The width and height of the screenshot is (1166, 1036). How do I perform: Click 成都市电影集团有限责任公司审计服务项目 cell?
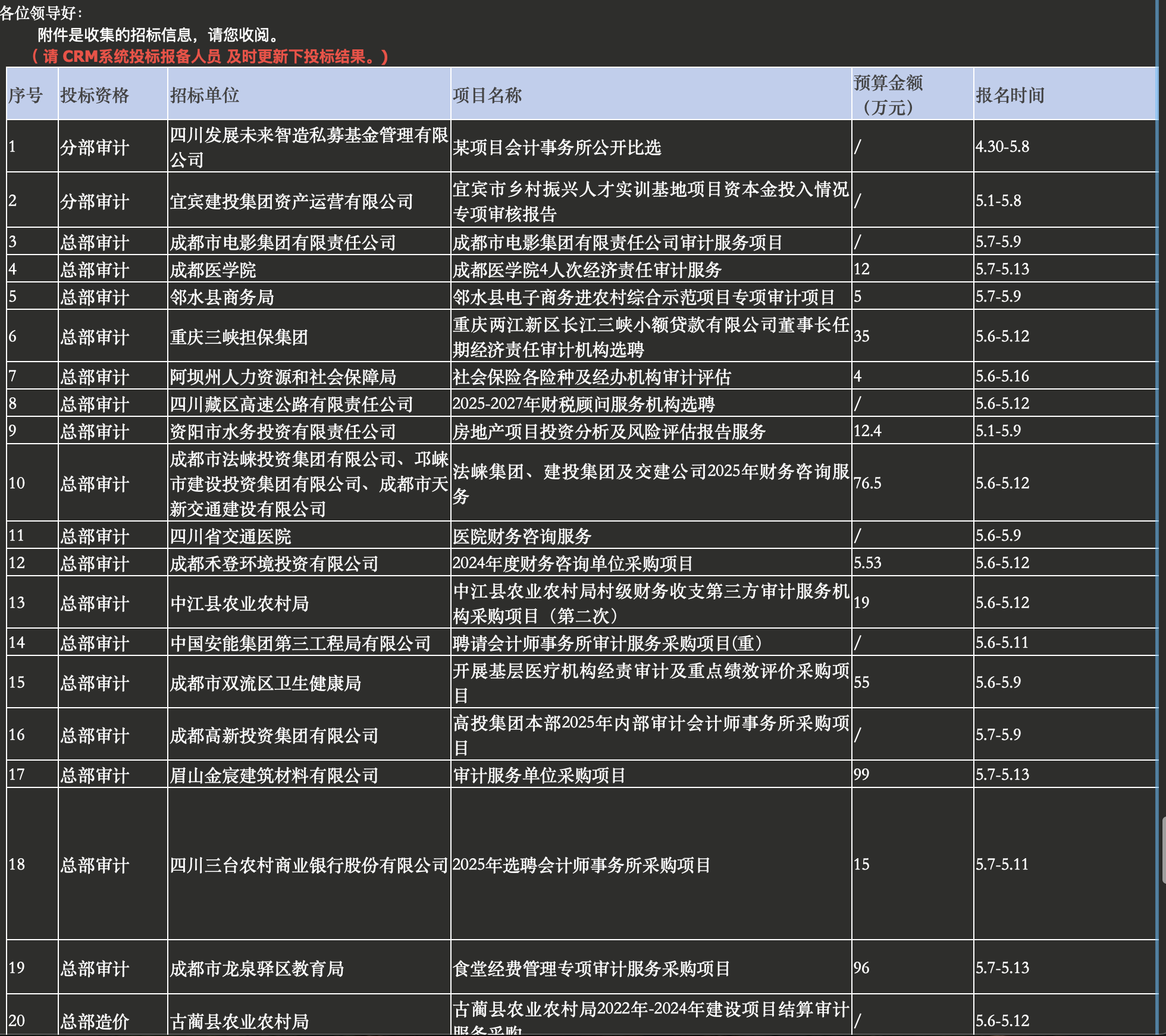click(x=651, y=241)
